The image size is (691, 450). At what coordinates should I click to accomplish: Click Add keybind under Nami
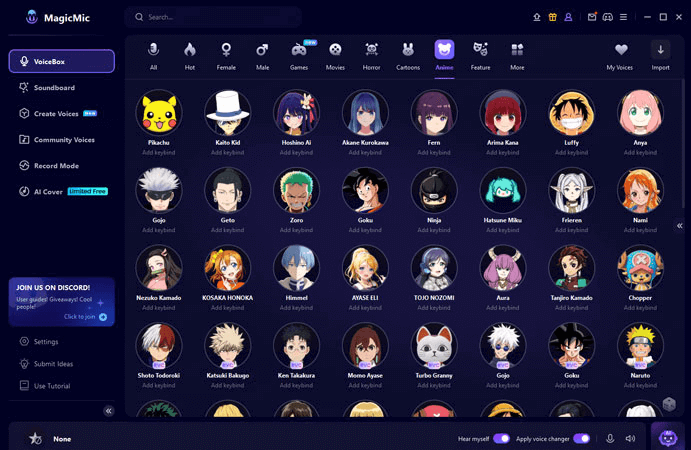pyautogui.click(x=640, y=230)
